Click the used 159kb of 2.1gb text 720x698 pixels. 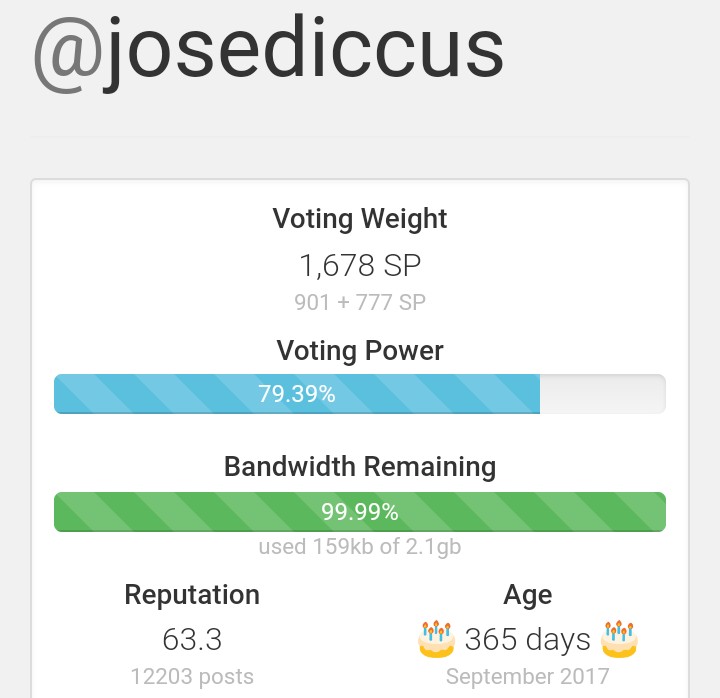(360, 547)
